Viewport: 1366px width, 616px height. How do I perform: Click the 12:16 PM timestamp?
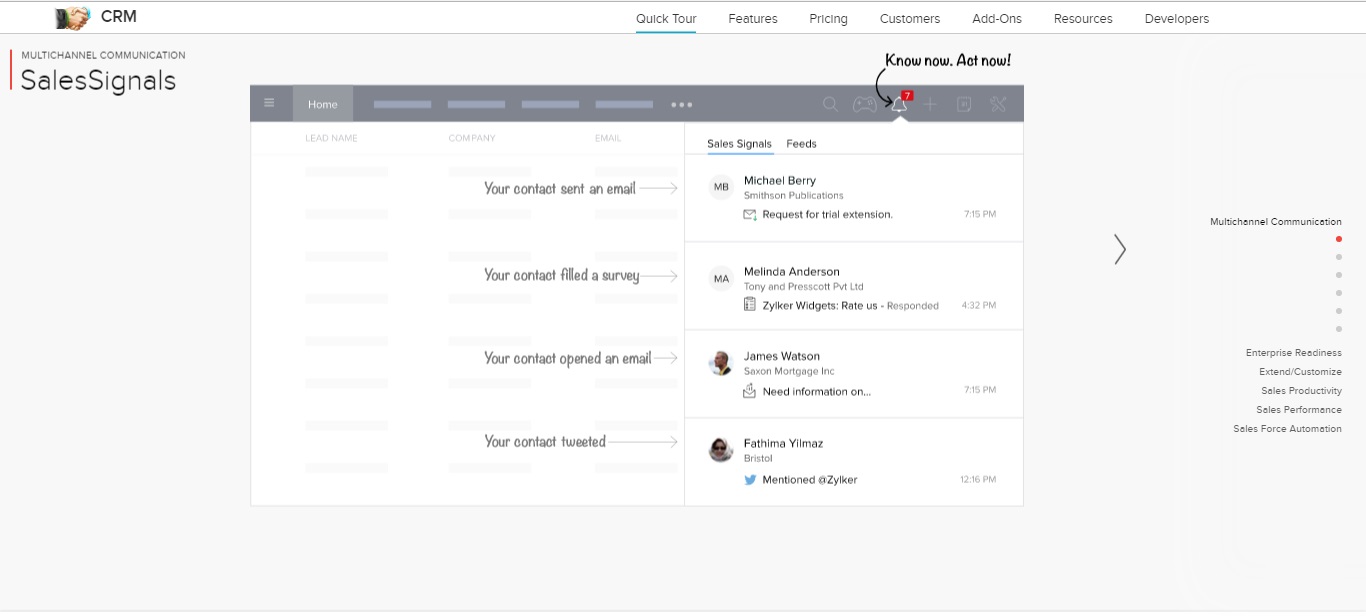[978, 479]
